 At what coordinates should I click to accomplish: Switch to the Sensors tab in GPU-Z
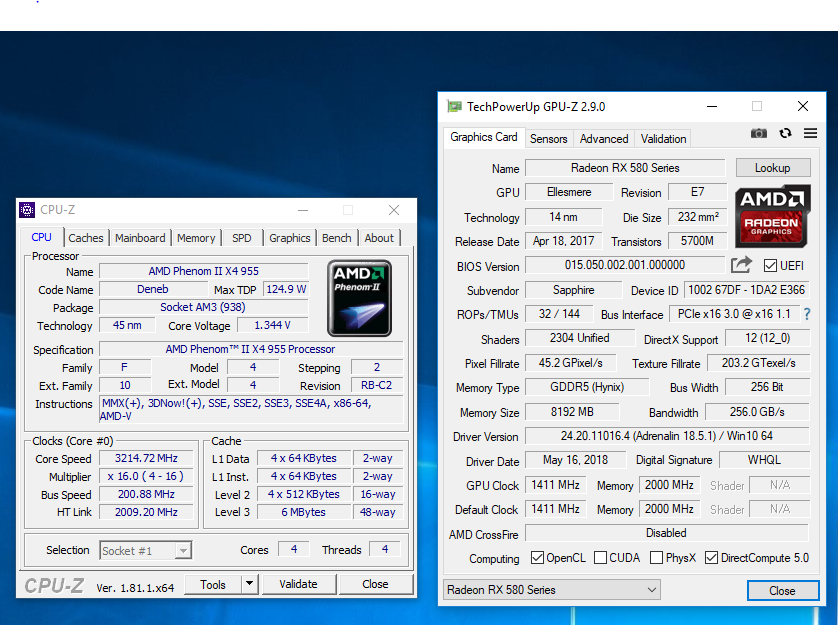(549, 139)
